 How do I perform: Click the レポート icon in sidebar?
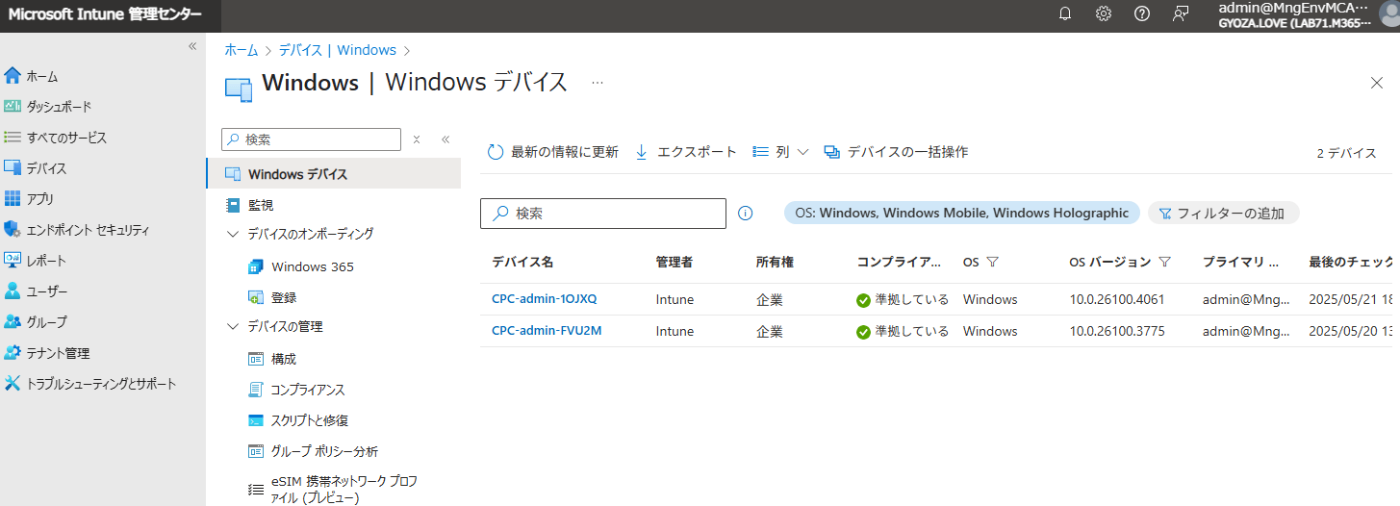(x=12, y=261)
